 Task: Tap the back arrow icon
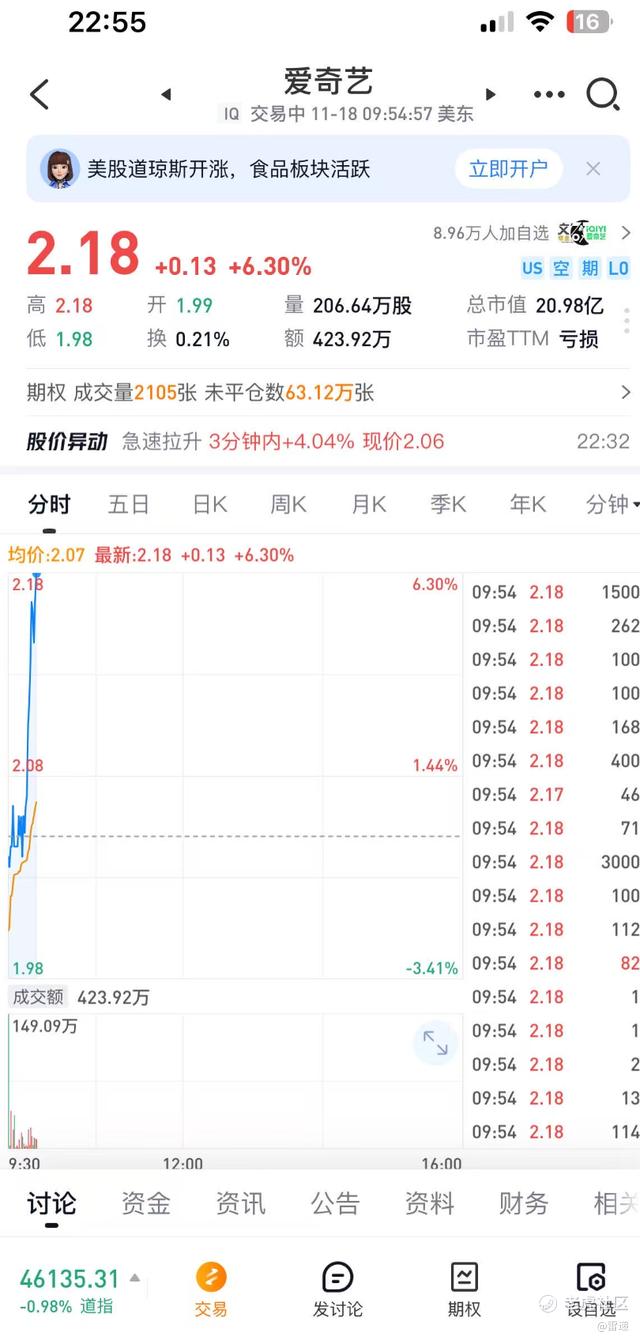click(x=39, y=95)
